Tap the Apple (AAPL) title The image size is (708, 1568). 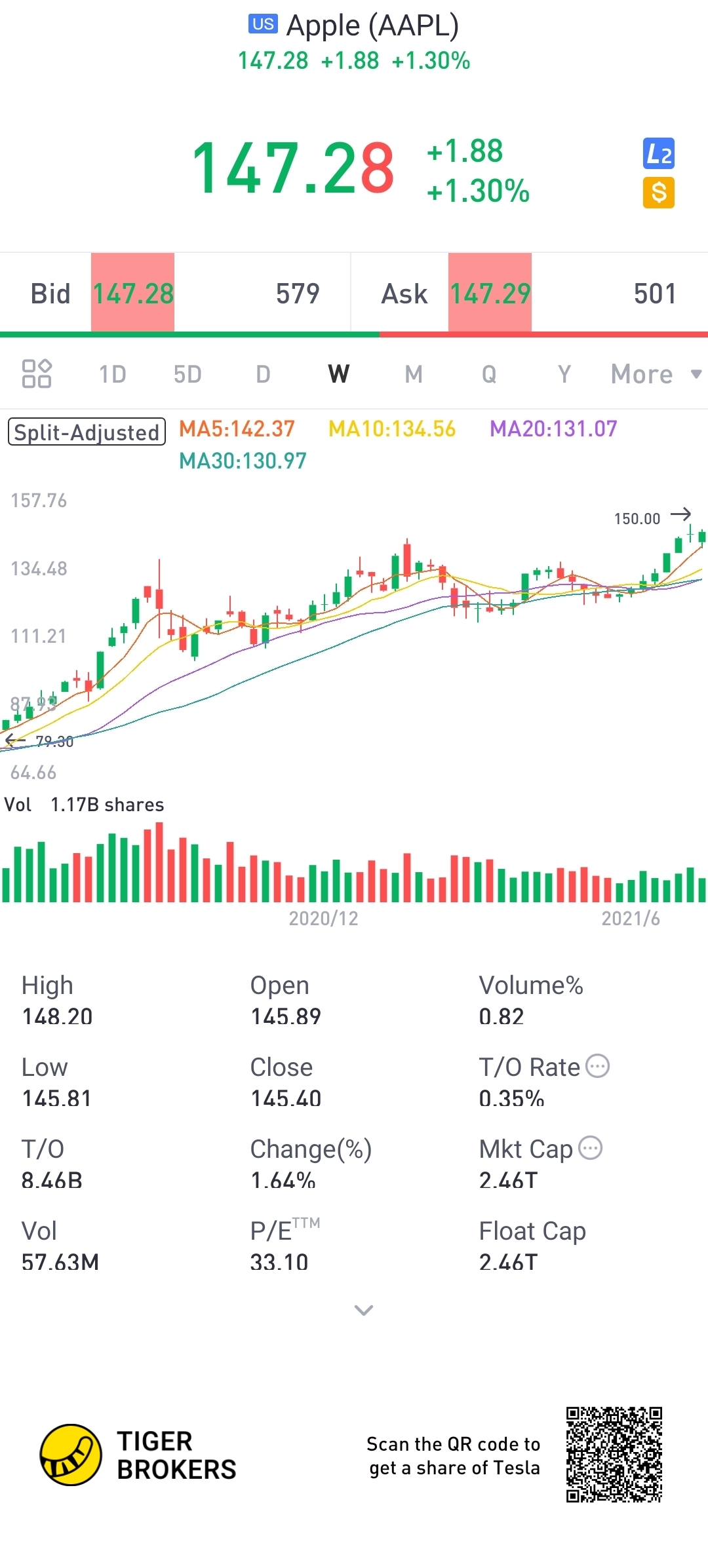372,25
